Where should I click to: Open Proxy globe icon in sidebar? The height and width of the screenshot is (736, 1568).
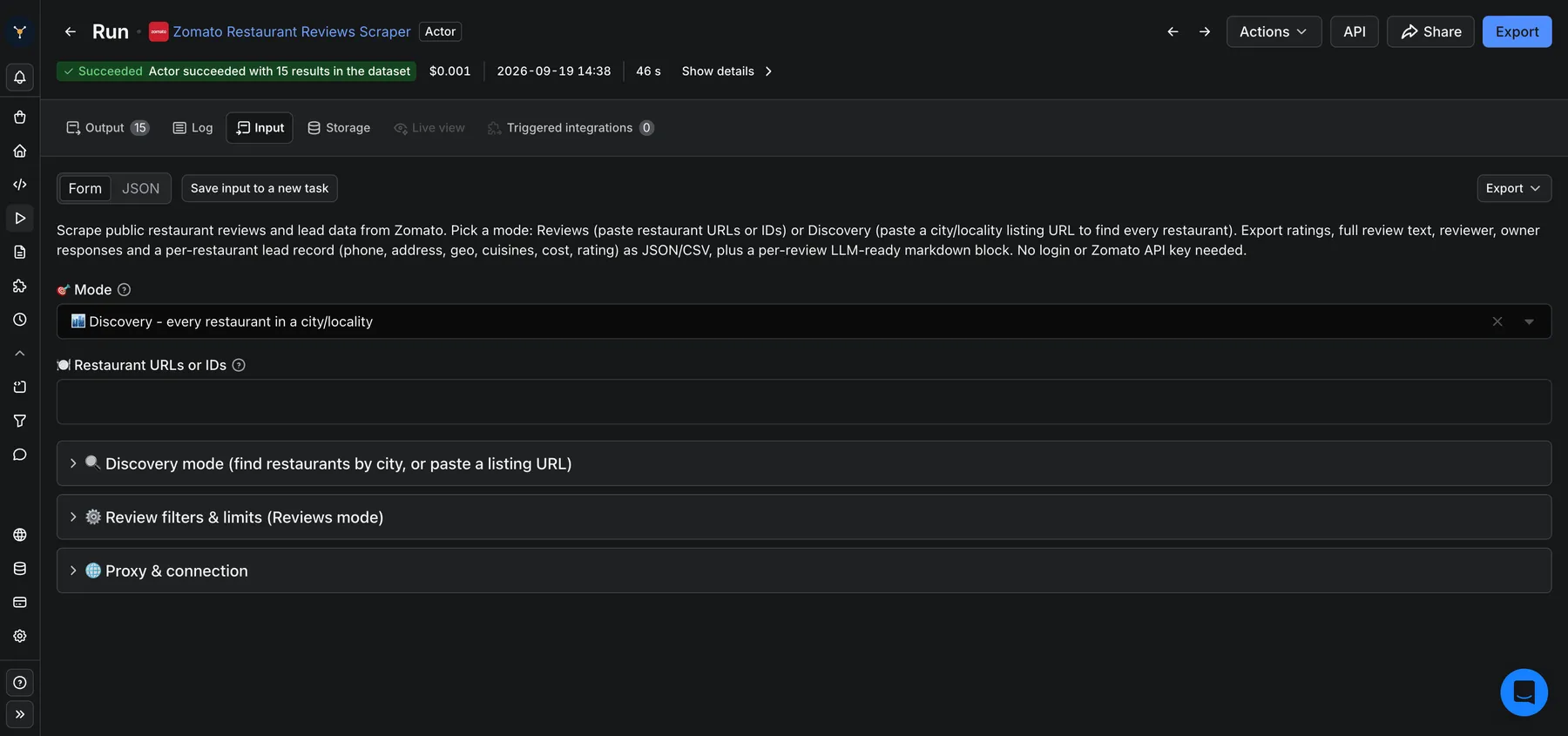click(19, 535)
